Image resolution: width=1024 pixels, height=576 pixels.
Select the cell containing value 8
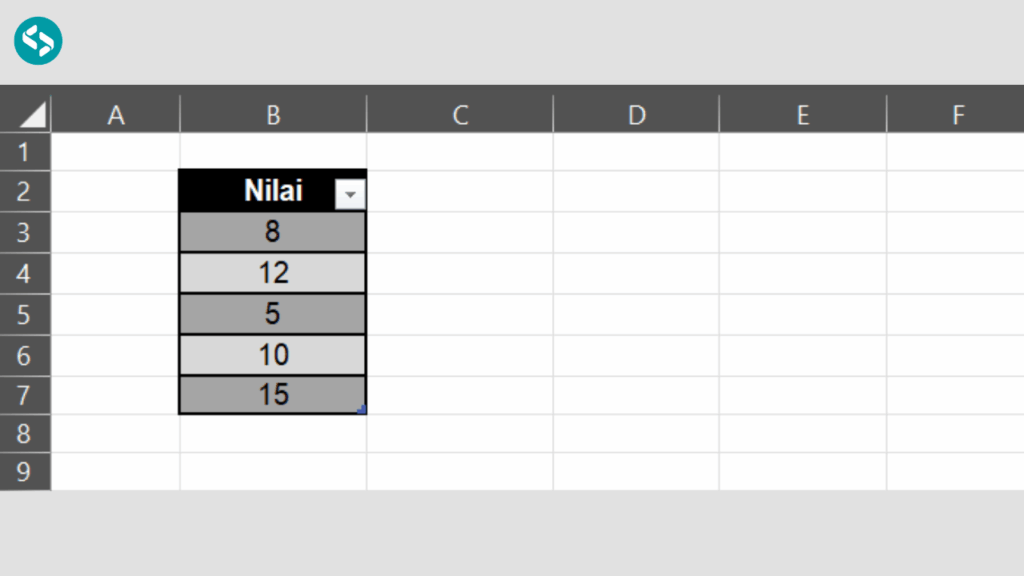click(x=271, y=231)
